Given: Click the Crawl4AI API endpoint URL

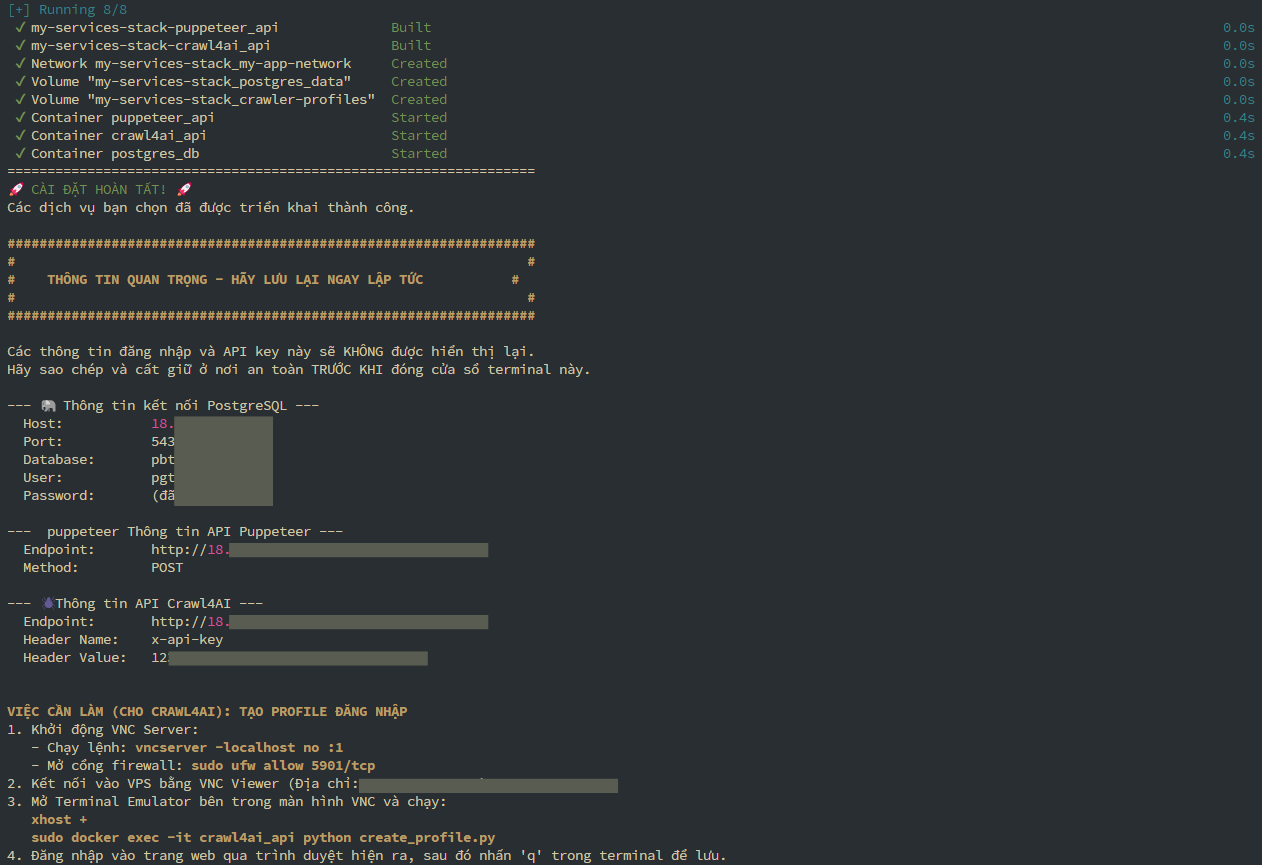Looking at the screenshot, I should click(x=319, y=622).
